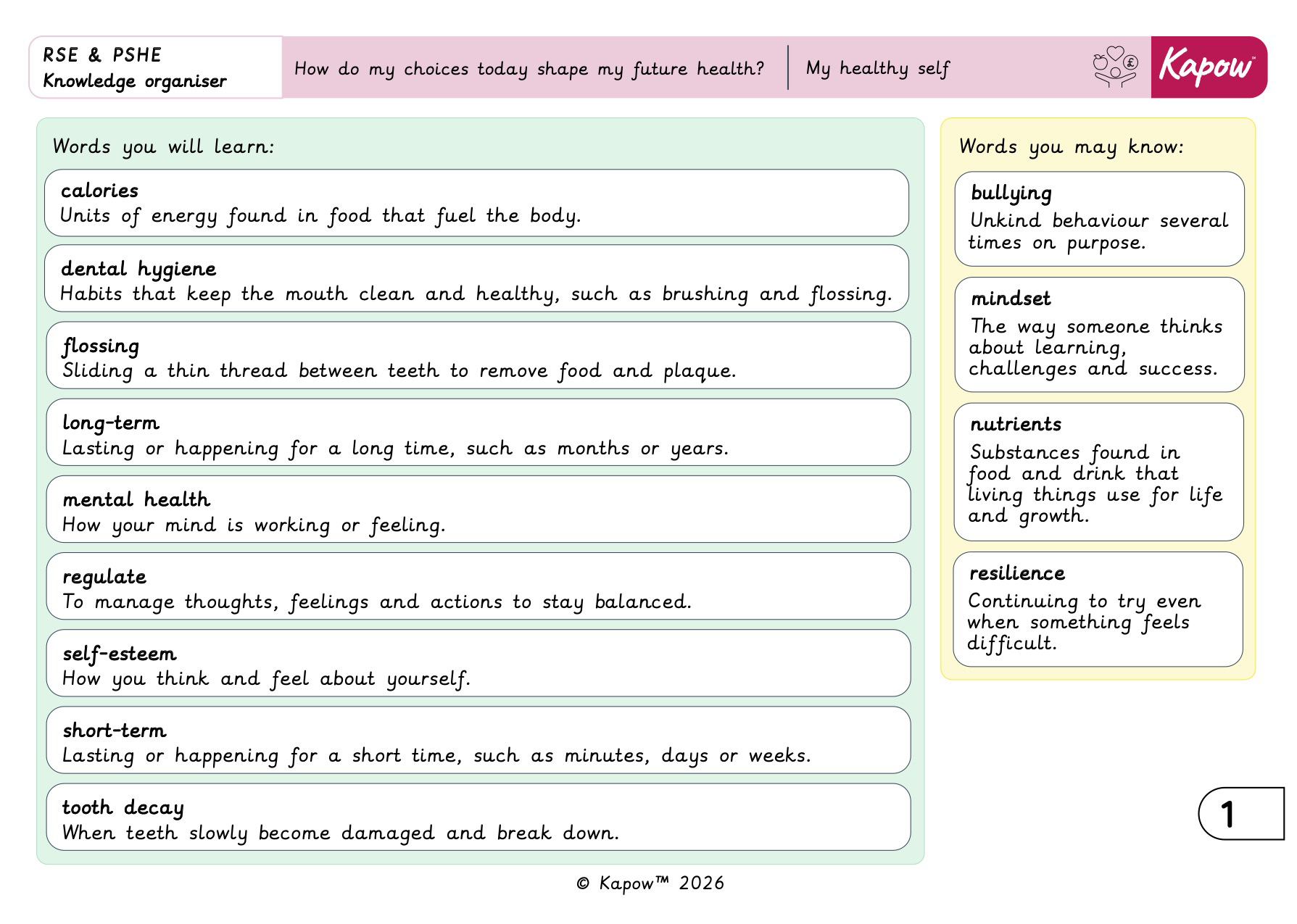This screenshot has height=924, width=1297.
Task: Click the 'flossing' vocabulary word
Action: coord(101,346)
